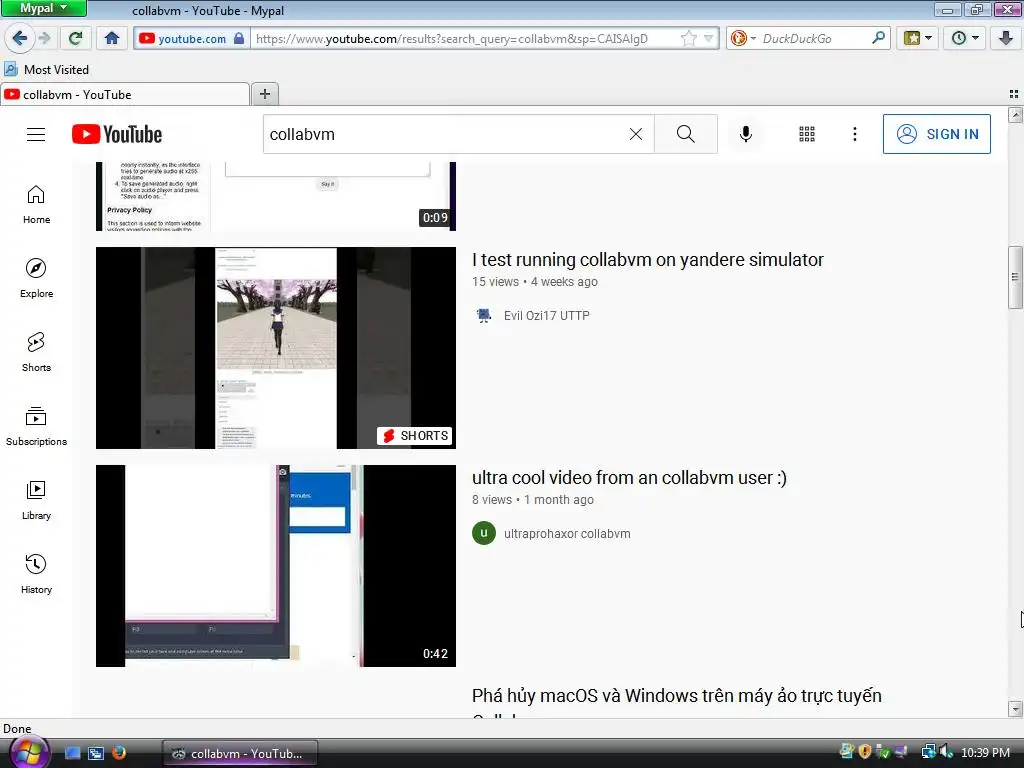
Task: Click the green 'u' channel avatar
Action: pos(483,534)
